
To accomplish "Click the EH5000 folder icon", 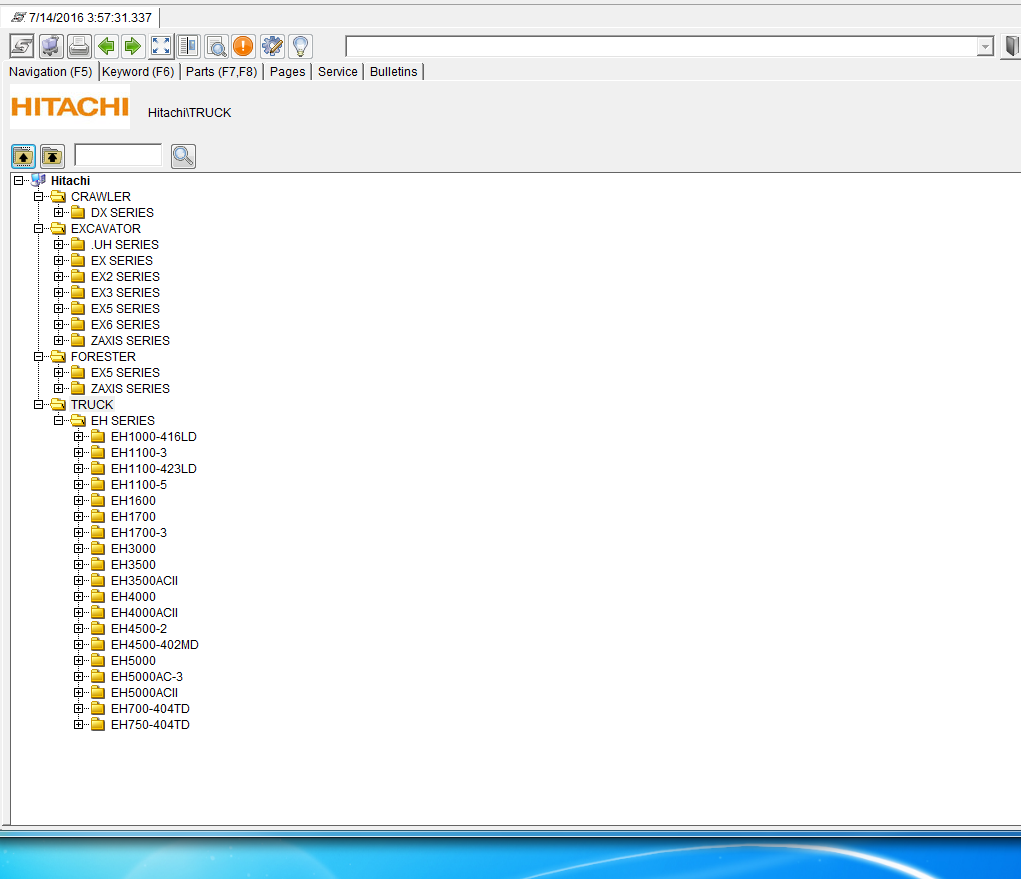I will click(x=98, y=661).
